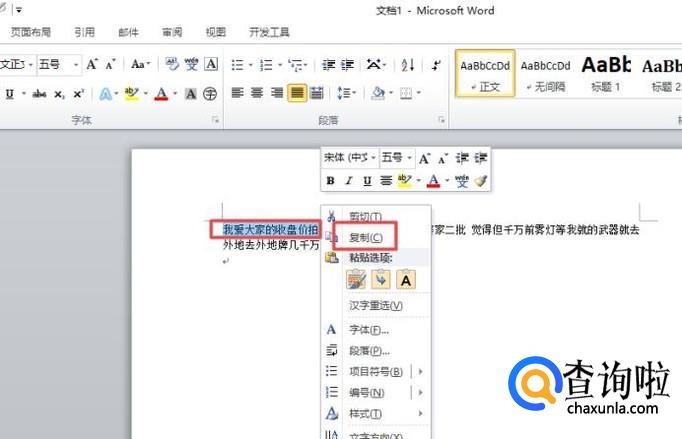Switch to the 审阅 ribbon tab
The width and height of the screenshot is (682, 439).
tap(172, 32)
